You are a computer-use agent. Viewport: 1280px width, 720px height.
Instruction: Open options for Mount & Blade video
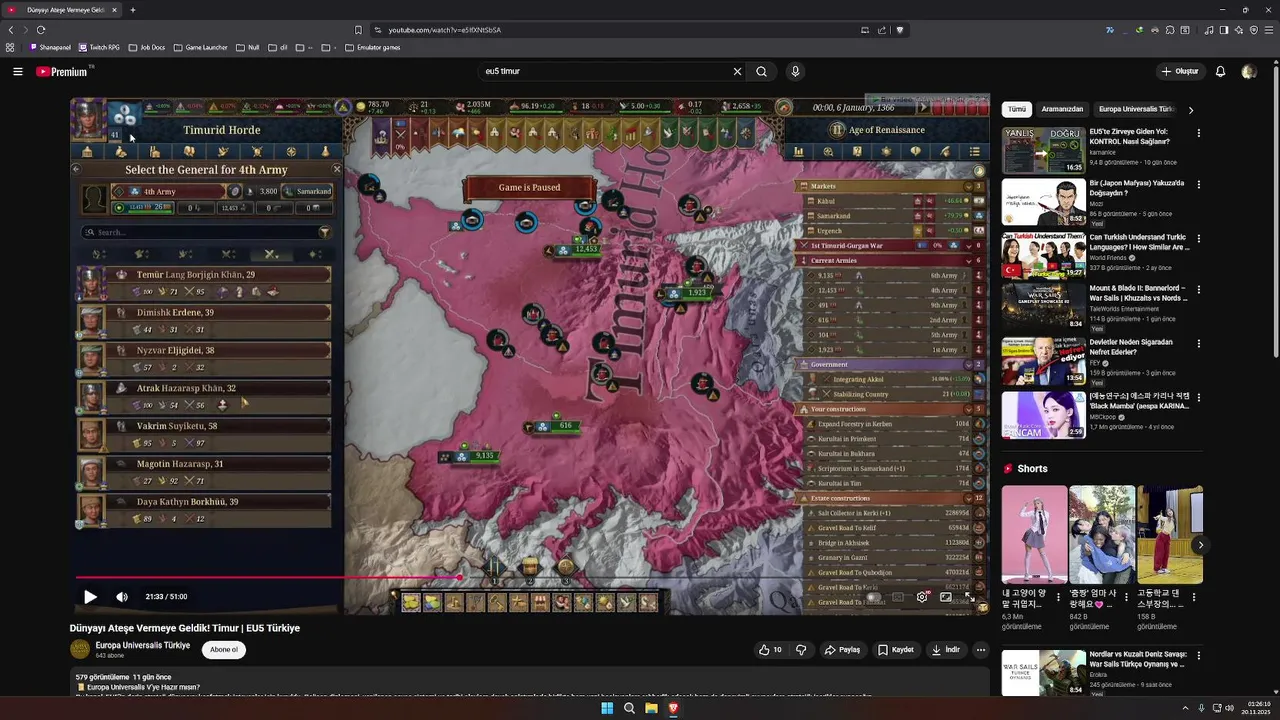coord(1199,290)
